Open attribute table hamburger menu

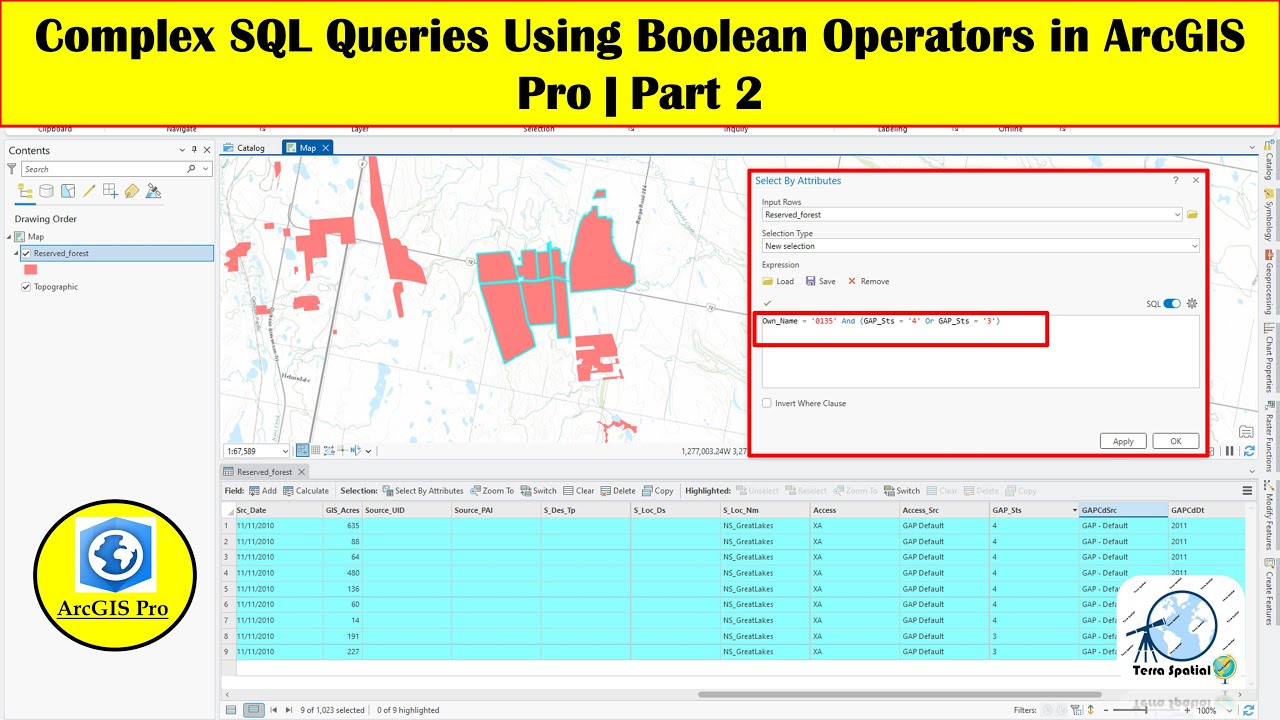(x=1247, y=491)
